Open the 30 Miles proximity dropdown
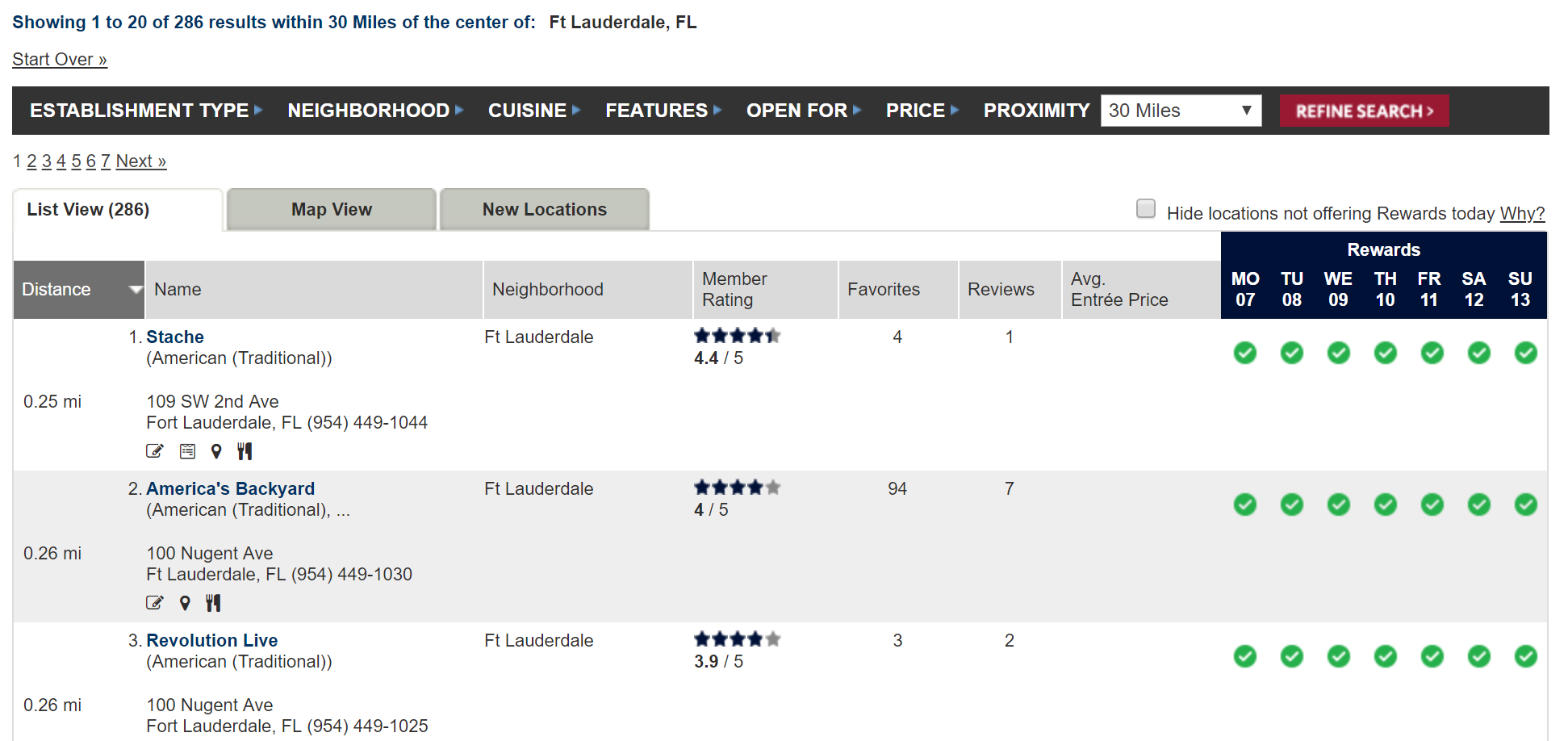 (1181, 111)
